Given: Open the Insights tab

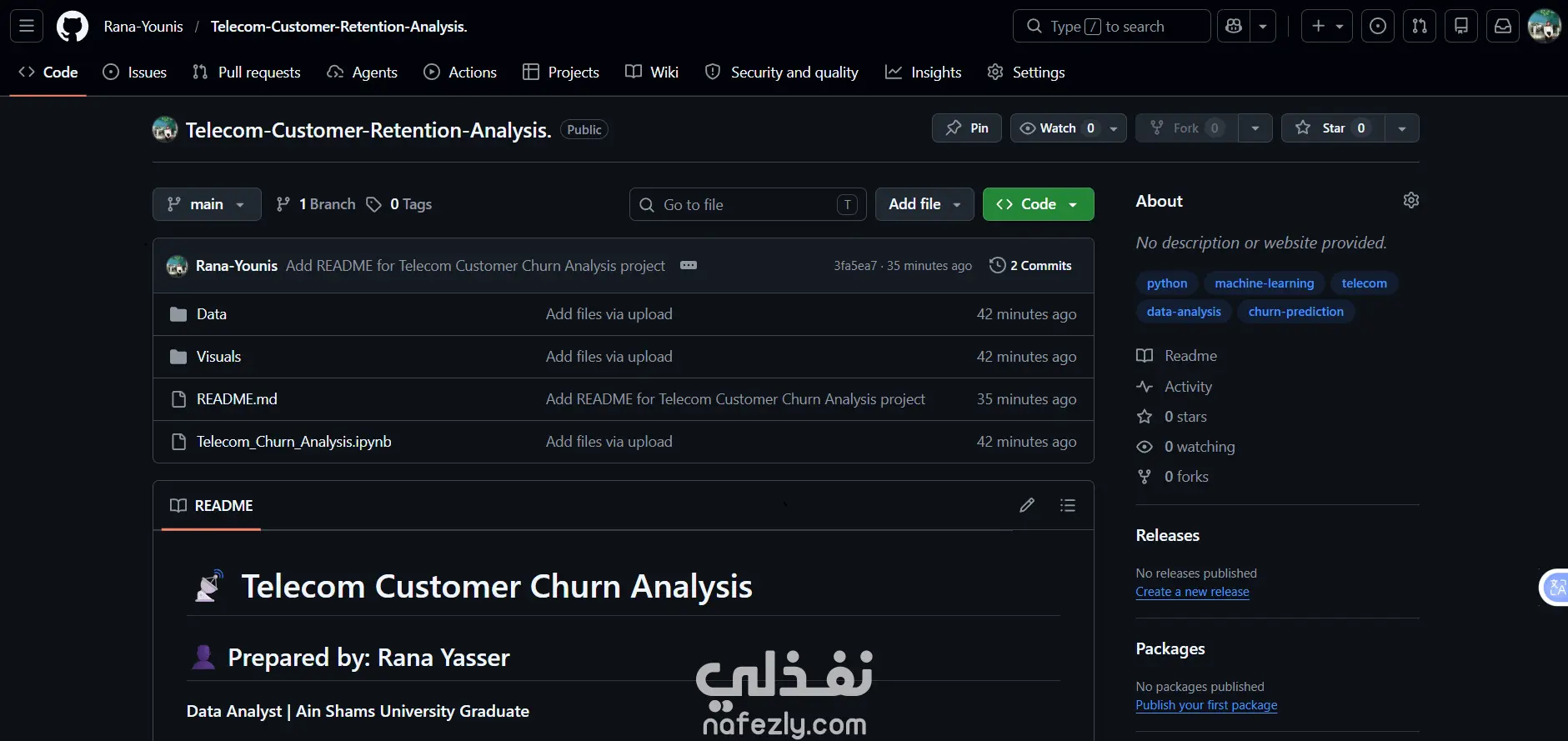Looking at the screenshot, I should click(924, 73).
